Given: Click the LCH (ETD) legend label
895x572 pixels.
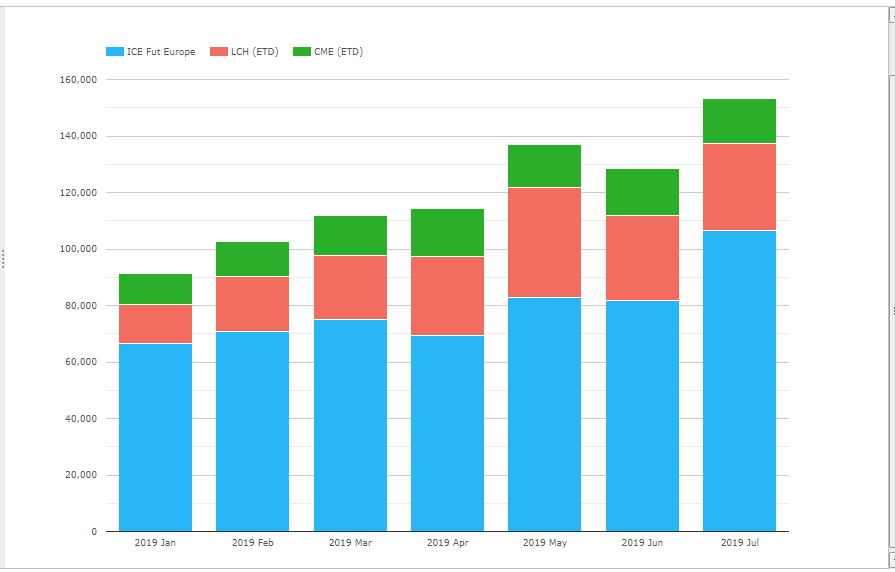Looking at the screenshot, I should coord(255,51).
